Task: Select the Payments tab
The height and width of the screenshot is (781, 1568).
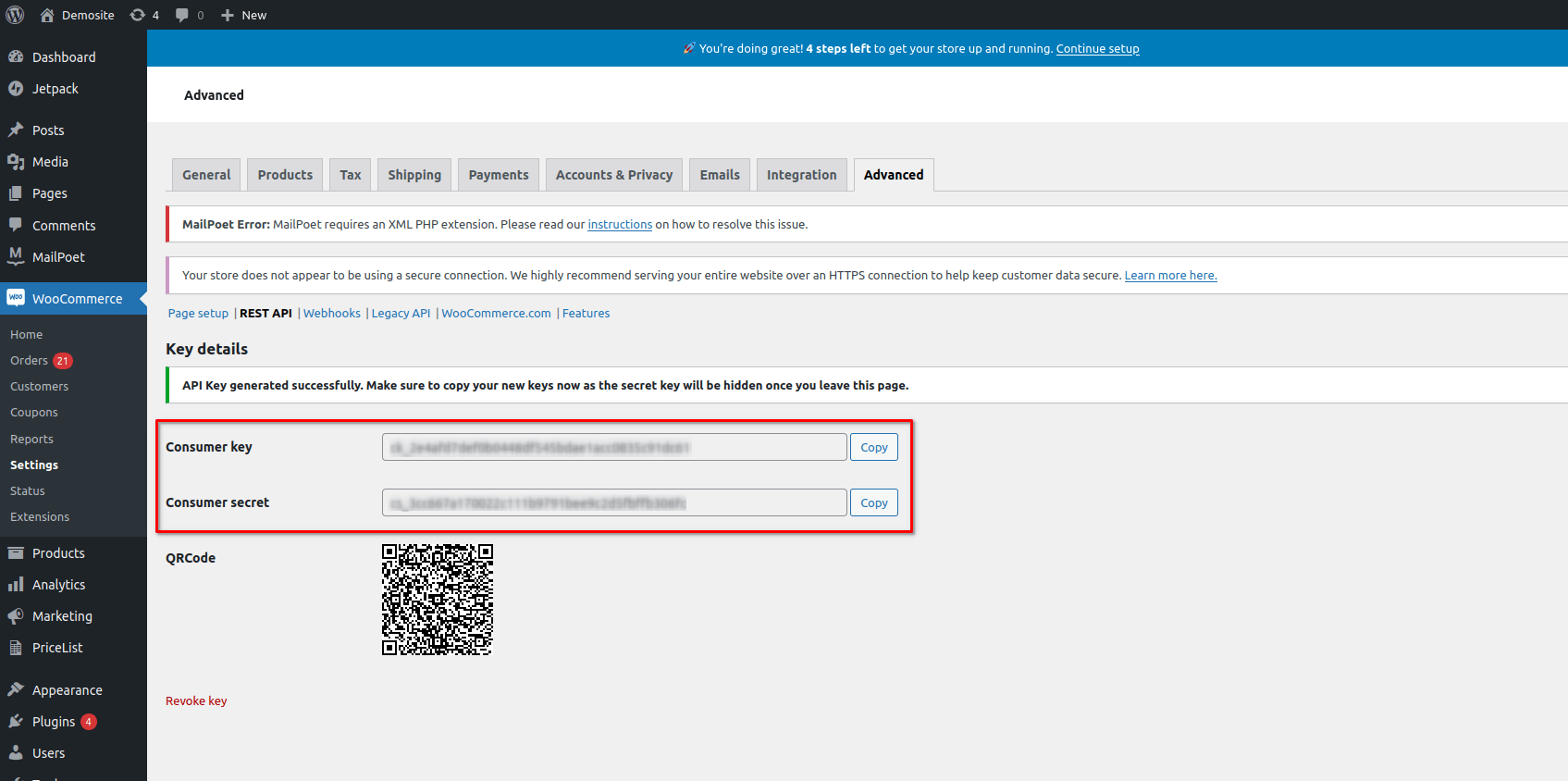Action: [x=499, y=175]
